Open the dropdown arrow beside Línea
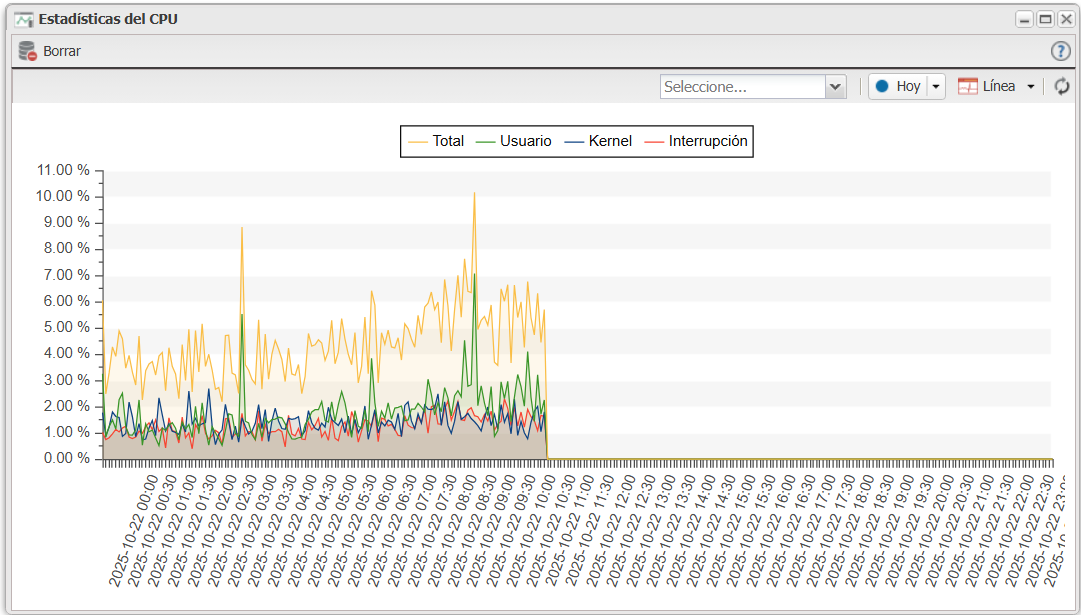 point(1031,87)
